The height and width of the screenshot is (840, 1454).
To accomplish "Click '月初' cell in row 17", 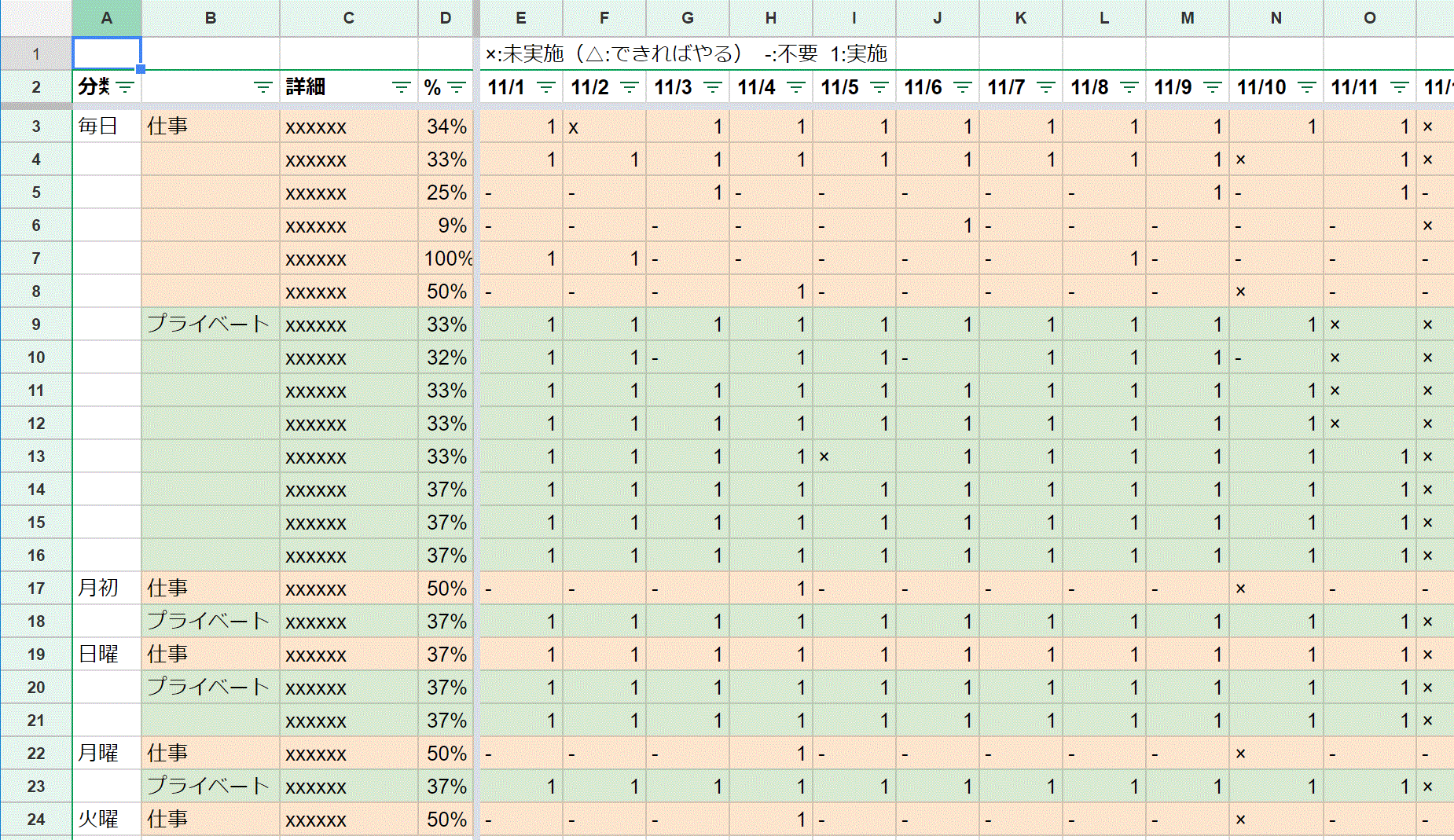I will pyautogui.click(x=107, y=589).
